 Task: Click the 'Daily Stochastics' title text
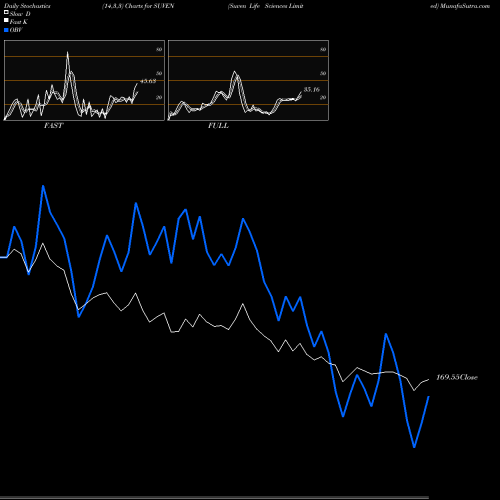click(x=27, y=6)
